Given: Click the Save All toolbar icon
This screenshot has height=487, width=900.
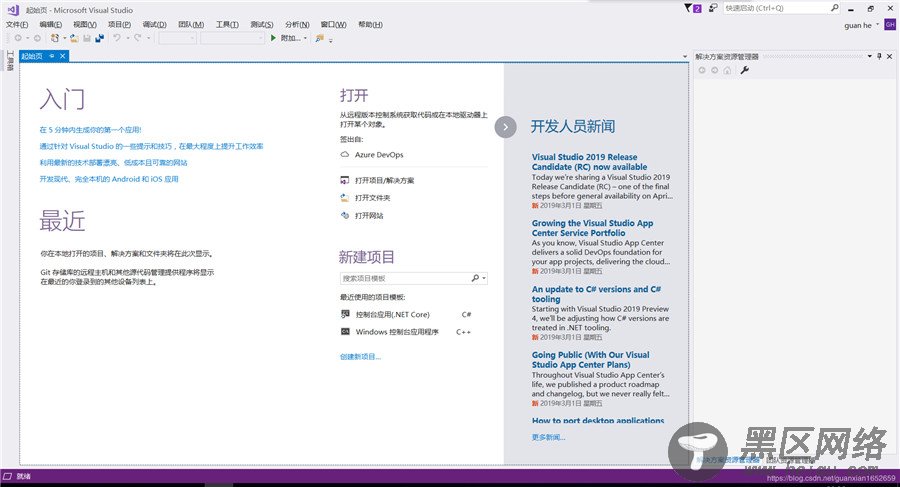Looking at the screenshot, I should pyautogui.click(x=99, y=38).
